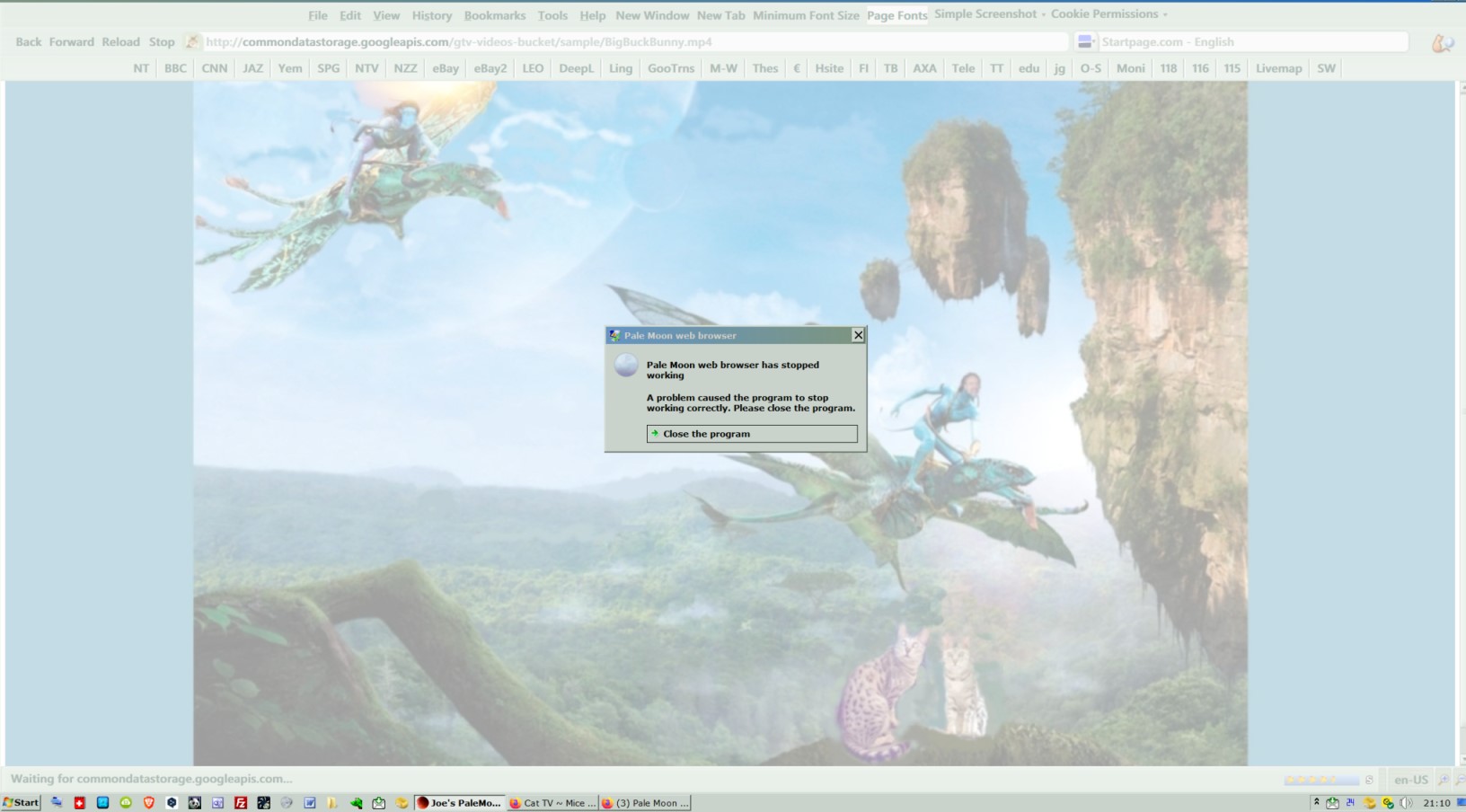Viewport: 1466px width, 812px height.
Task: Launch the Brave browser taskbar shortcut
Action: coord(149,803)
